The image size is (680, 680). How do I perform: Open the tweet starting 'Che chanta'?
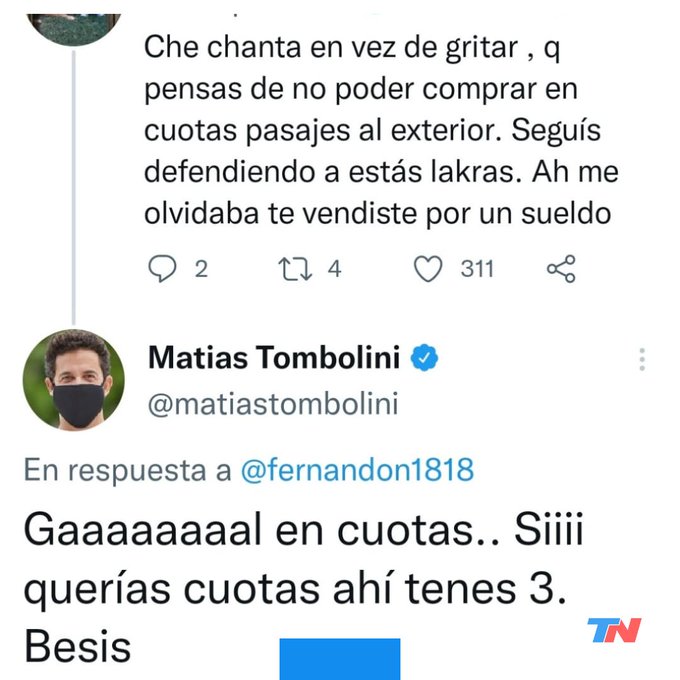(380, 130)
